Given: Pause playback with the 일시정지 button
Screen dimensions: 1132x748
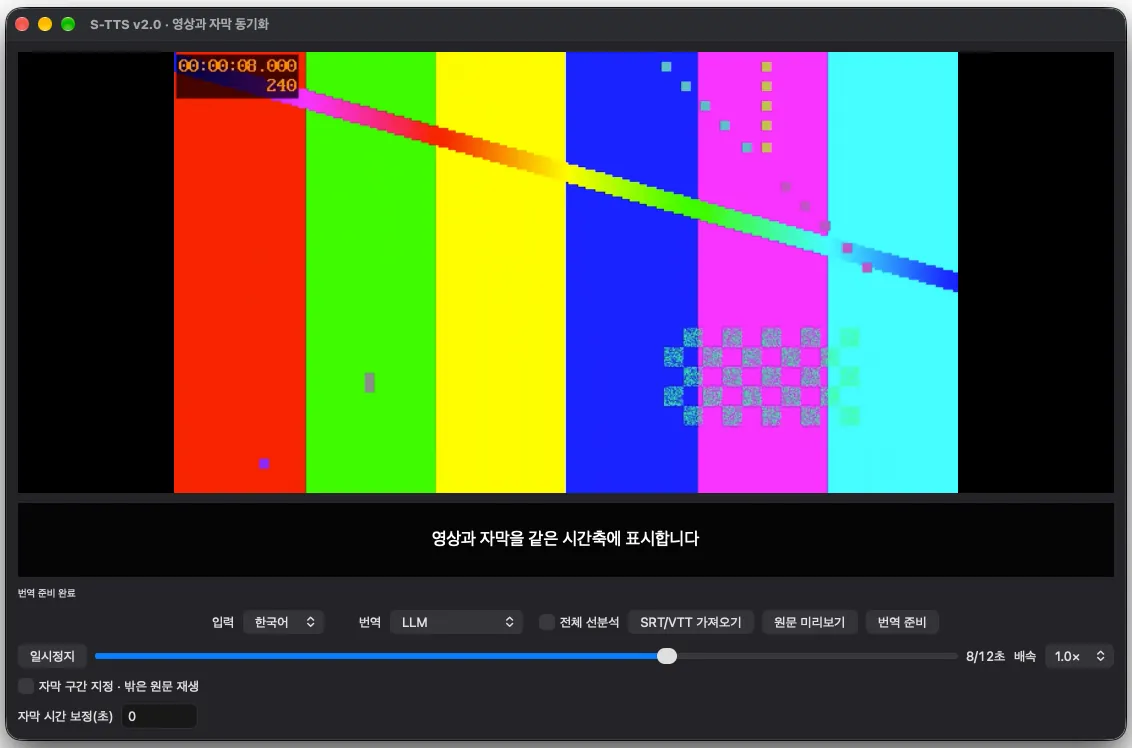Looking at the screenshot, I should [52, 656].
